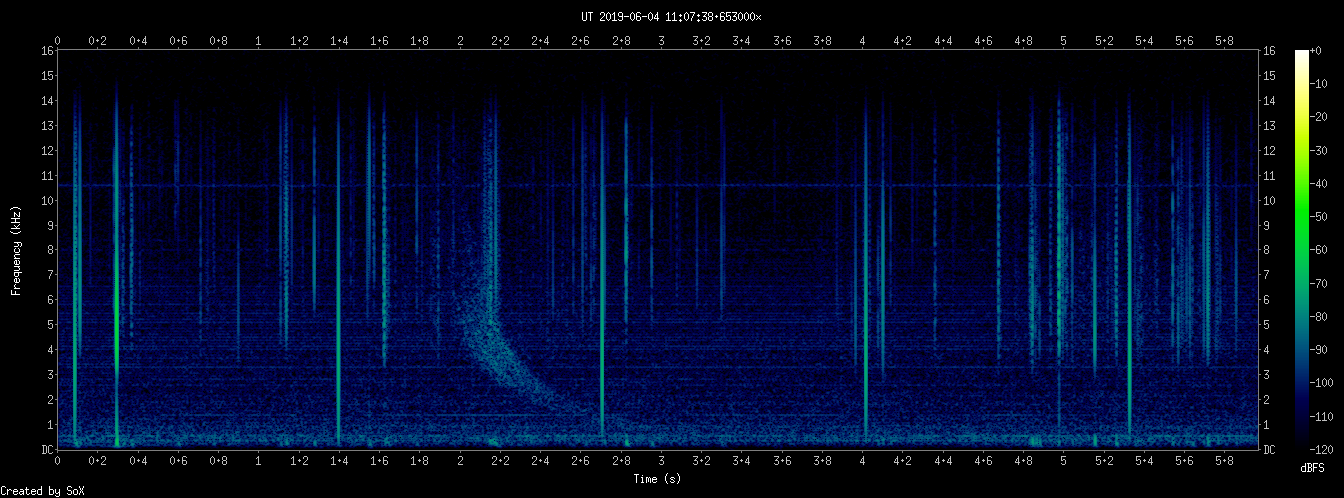Viewport: 1344px width, 498px height.
Task: Click the faint horizontal line near 10.6 kHz
Action: click(x=660, y=185)
